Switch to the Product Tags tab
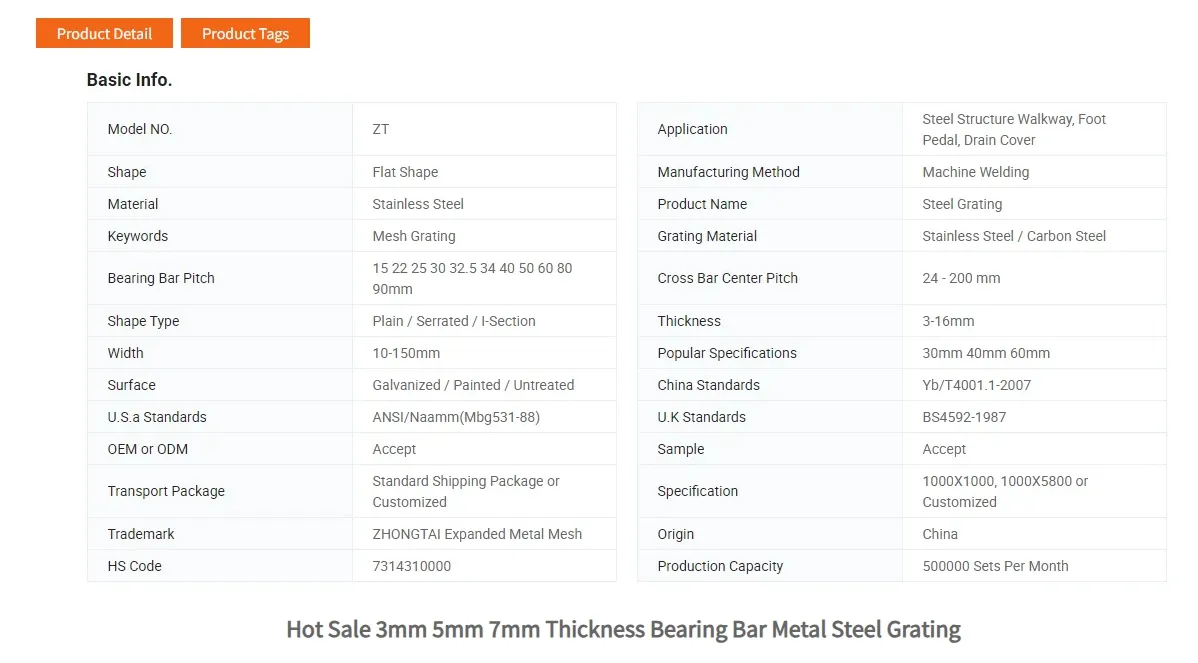 (x=245, y=33)
